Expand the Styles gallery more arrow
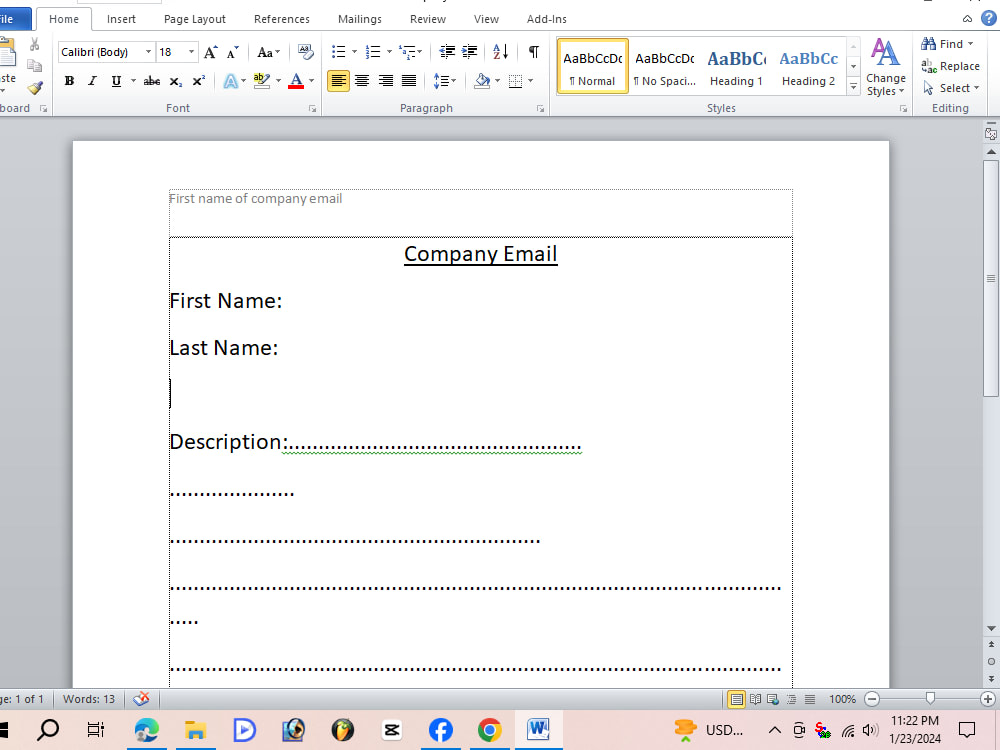Screen dimensions: 1000x750 pos(853,87)
